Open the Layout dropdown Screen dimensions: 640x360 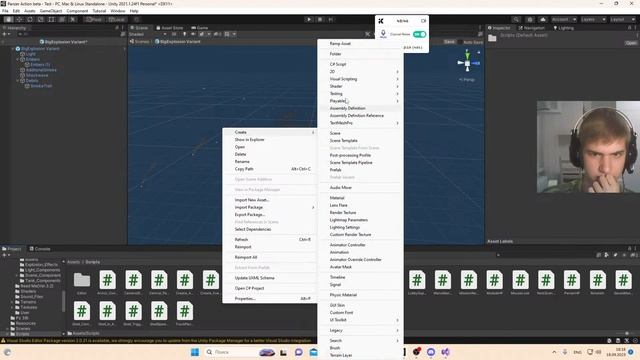pyautogui.click(x=622, y=19)
